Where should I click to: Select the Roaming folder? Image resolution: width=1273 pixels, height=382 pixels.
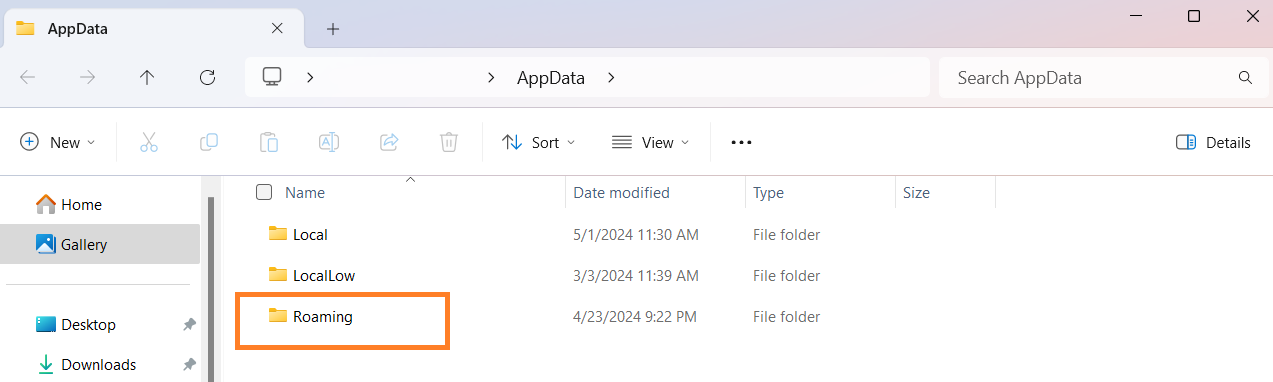pos(323,316)
